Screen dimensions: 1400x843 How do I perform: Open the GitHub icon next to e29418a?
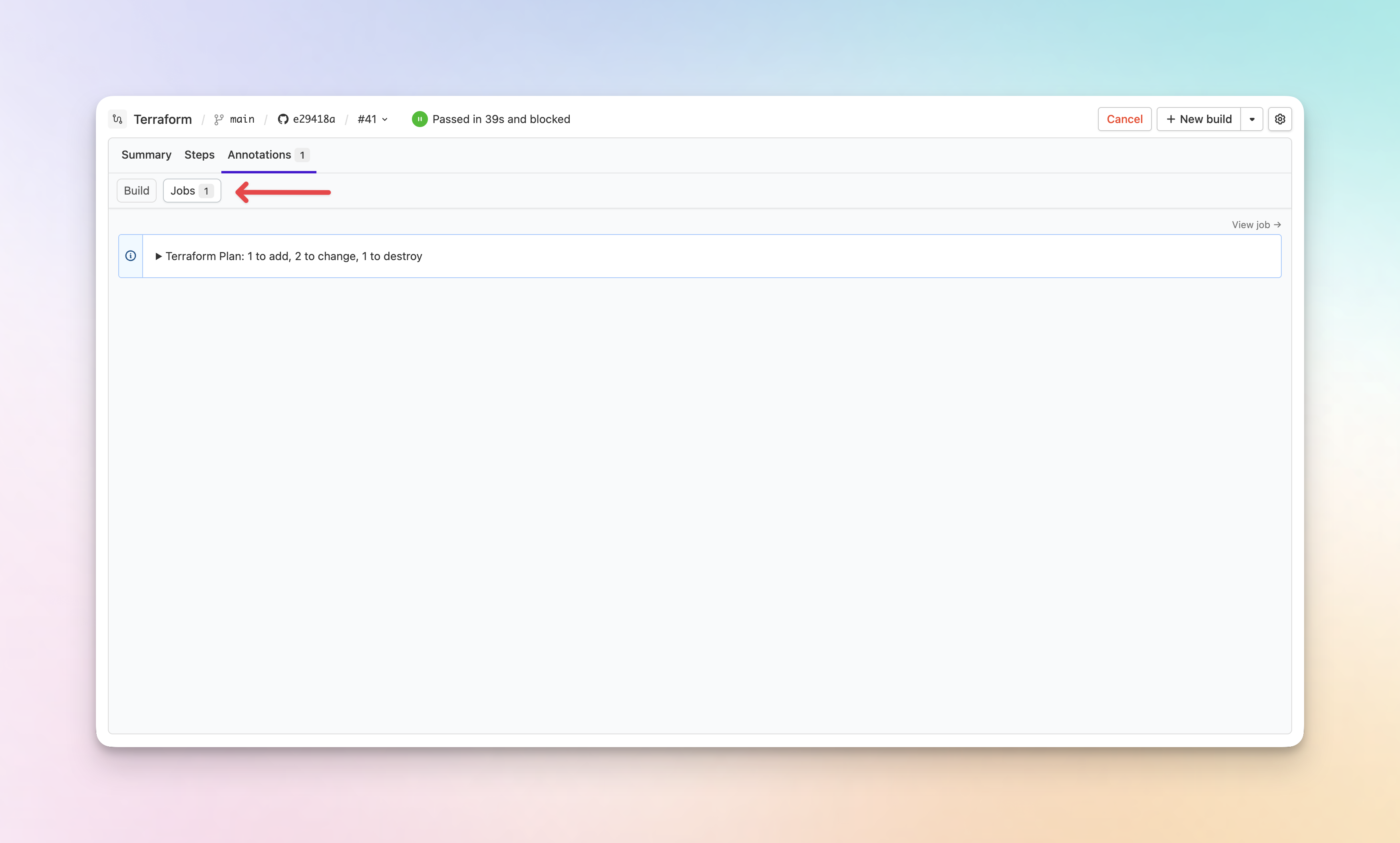283,119
